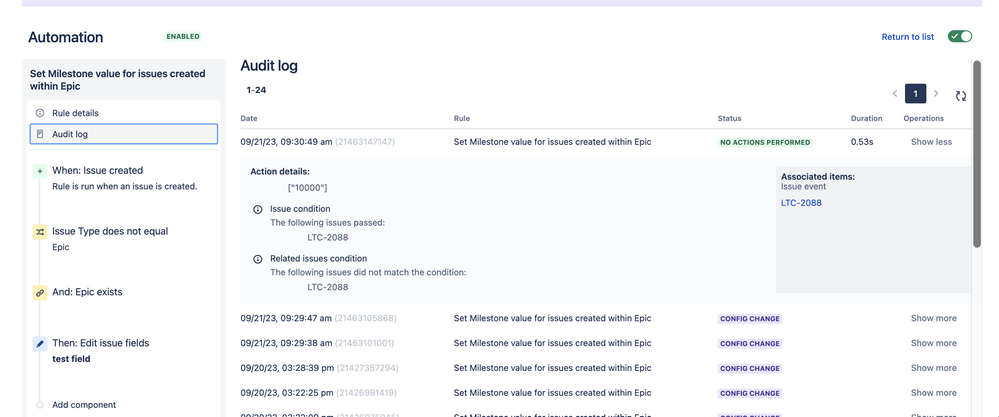Go to previous audit log page
Image resolution: width=999 pixels, height=417 pixels.
click(895, 94)
